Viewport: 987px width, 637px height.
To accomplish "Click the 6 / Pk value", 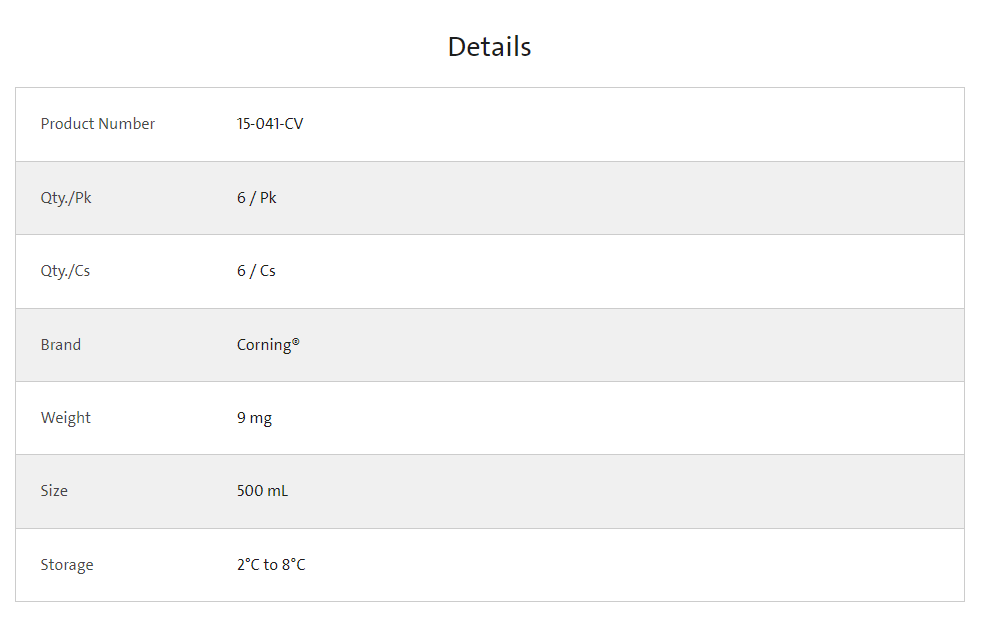I will coord(257,198).
